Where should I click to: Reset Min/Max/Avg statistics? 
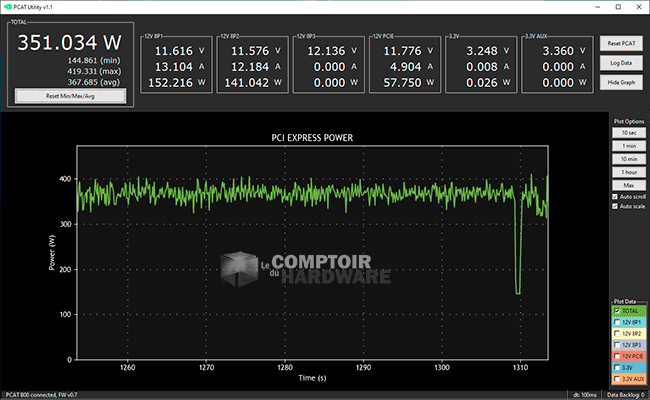pyautogui.click(x=70, y=96)
